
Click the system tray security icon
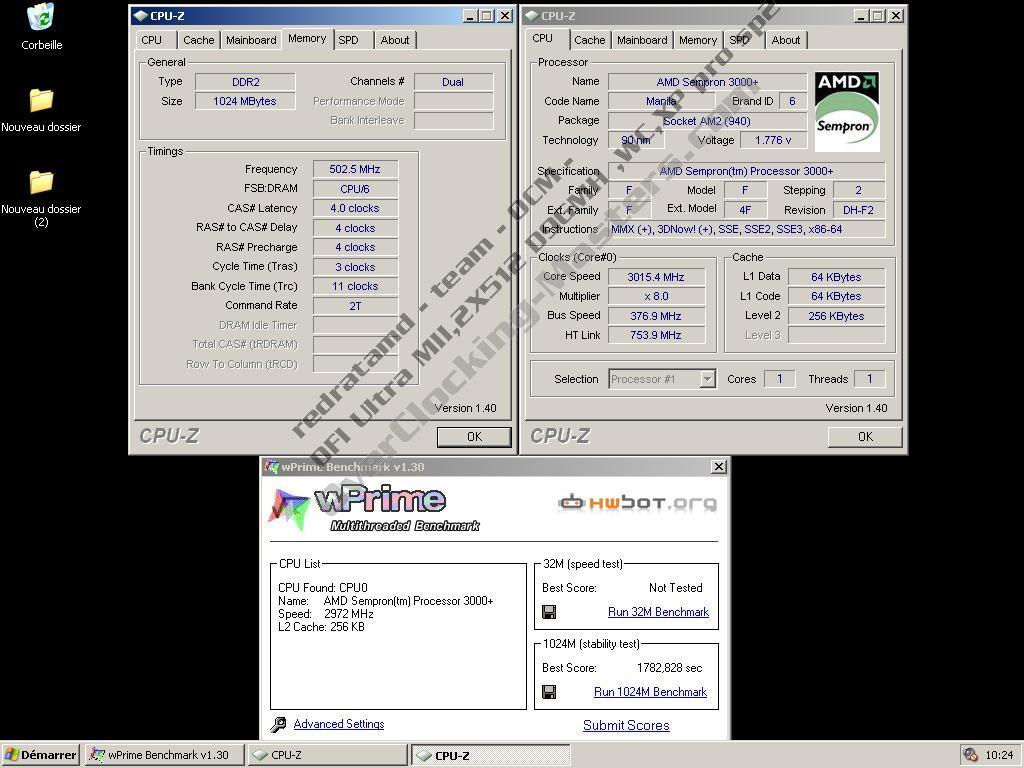970,755
